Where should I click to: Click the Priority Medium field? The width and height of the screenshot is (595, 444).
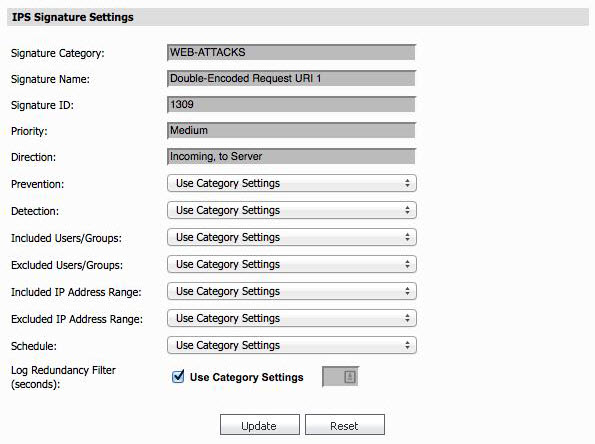tap(291, 131)
